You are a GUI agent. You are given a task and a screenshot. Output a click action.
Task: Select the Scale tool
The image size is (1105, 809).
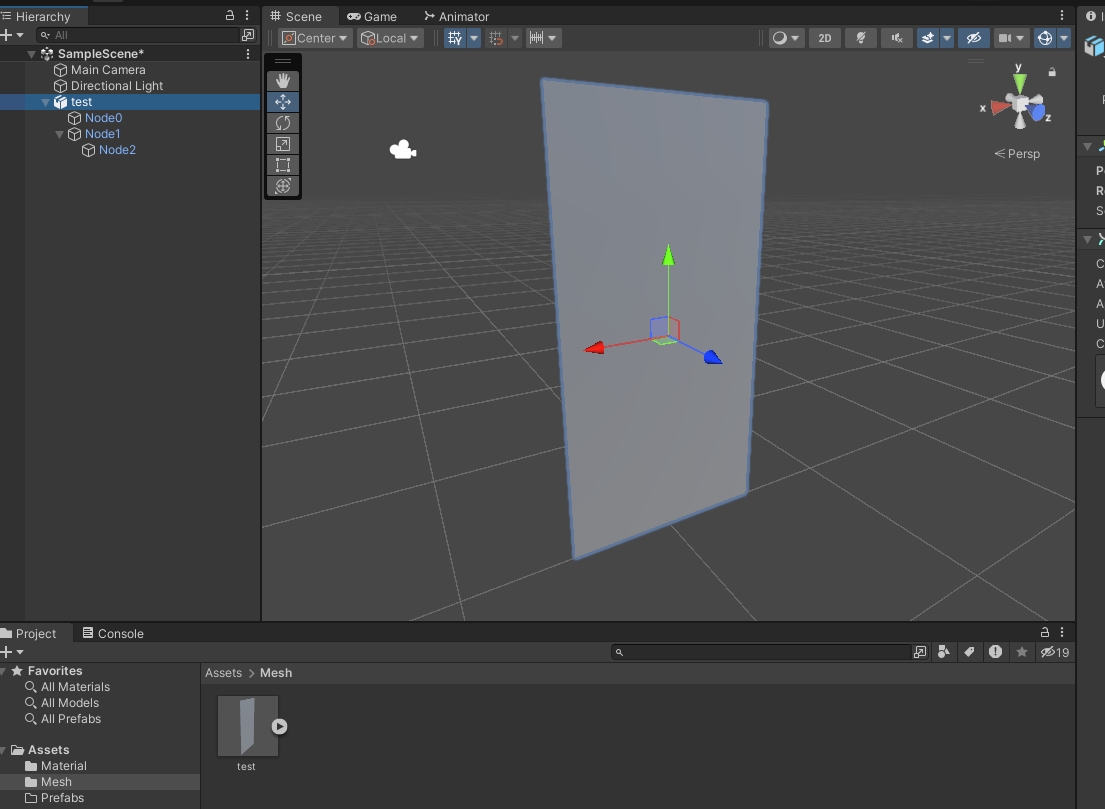tap(283, 144)
